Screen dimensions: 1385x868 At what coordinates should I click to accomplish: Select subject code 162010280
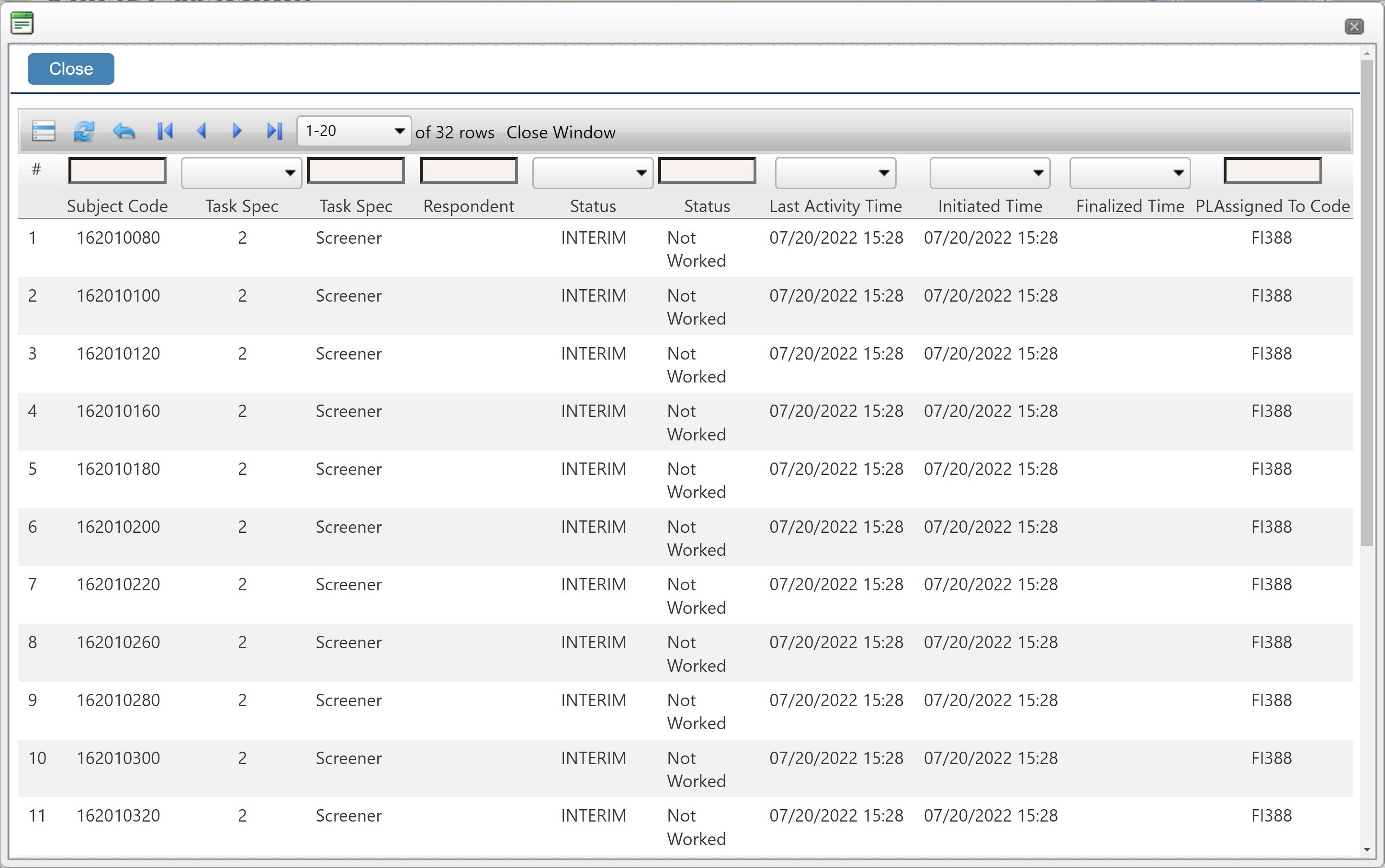coord(118,700)
